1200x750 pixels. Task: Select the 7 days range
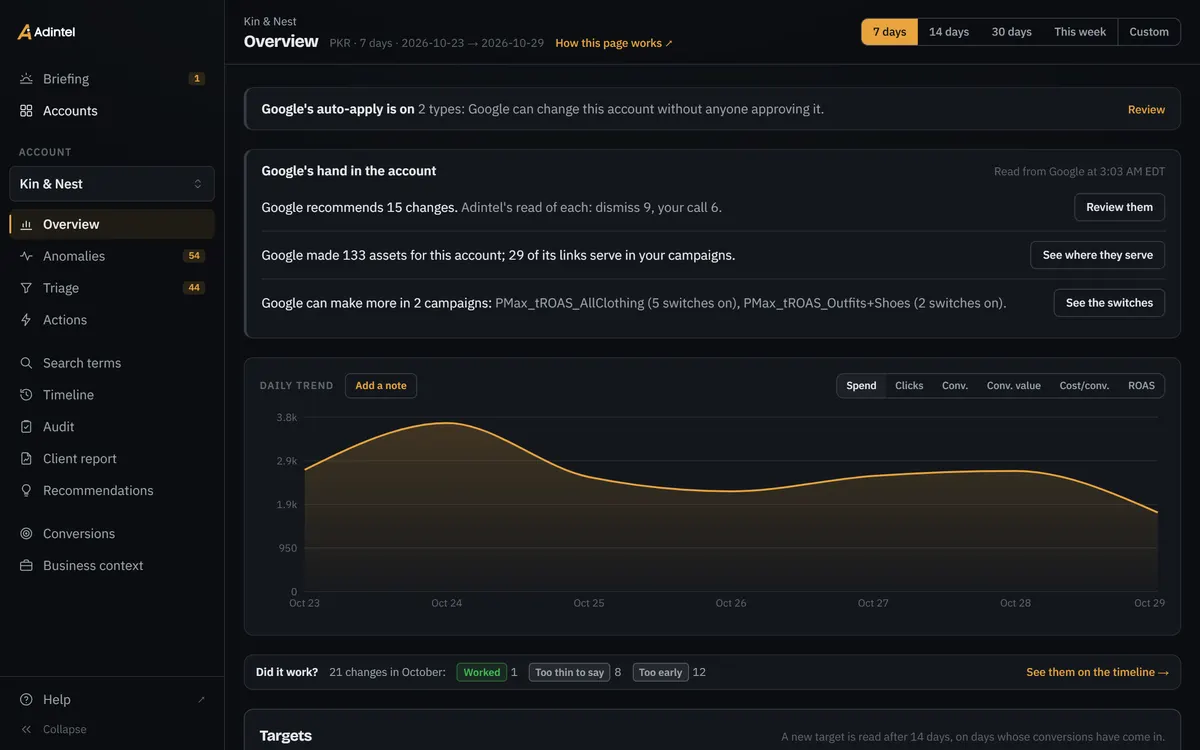tap(889, 32)
